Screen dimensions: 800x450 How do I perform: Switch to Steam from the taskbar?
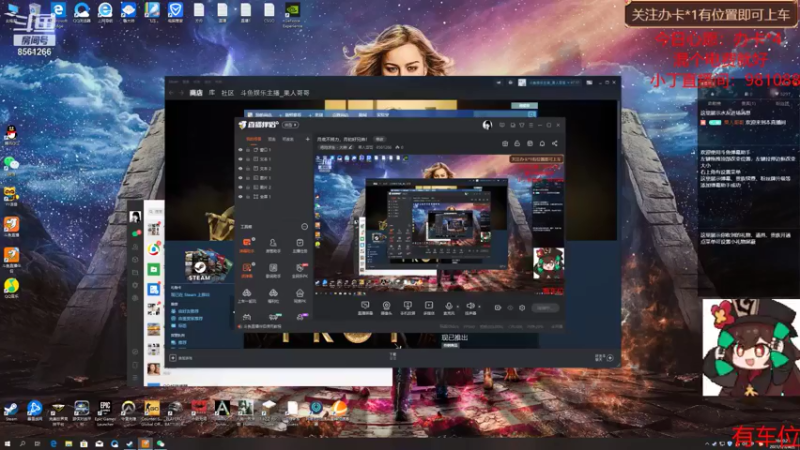[130, 444]
